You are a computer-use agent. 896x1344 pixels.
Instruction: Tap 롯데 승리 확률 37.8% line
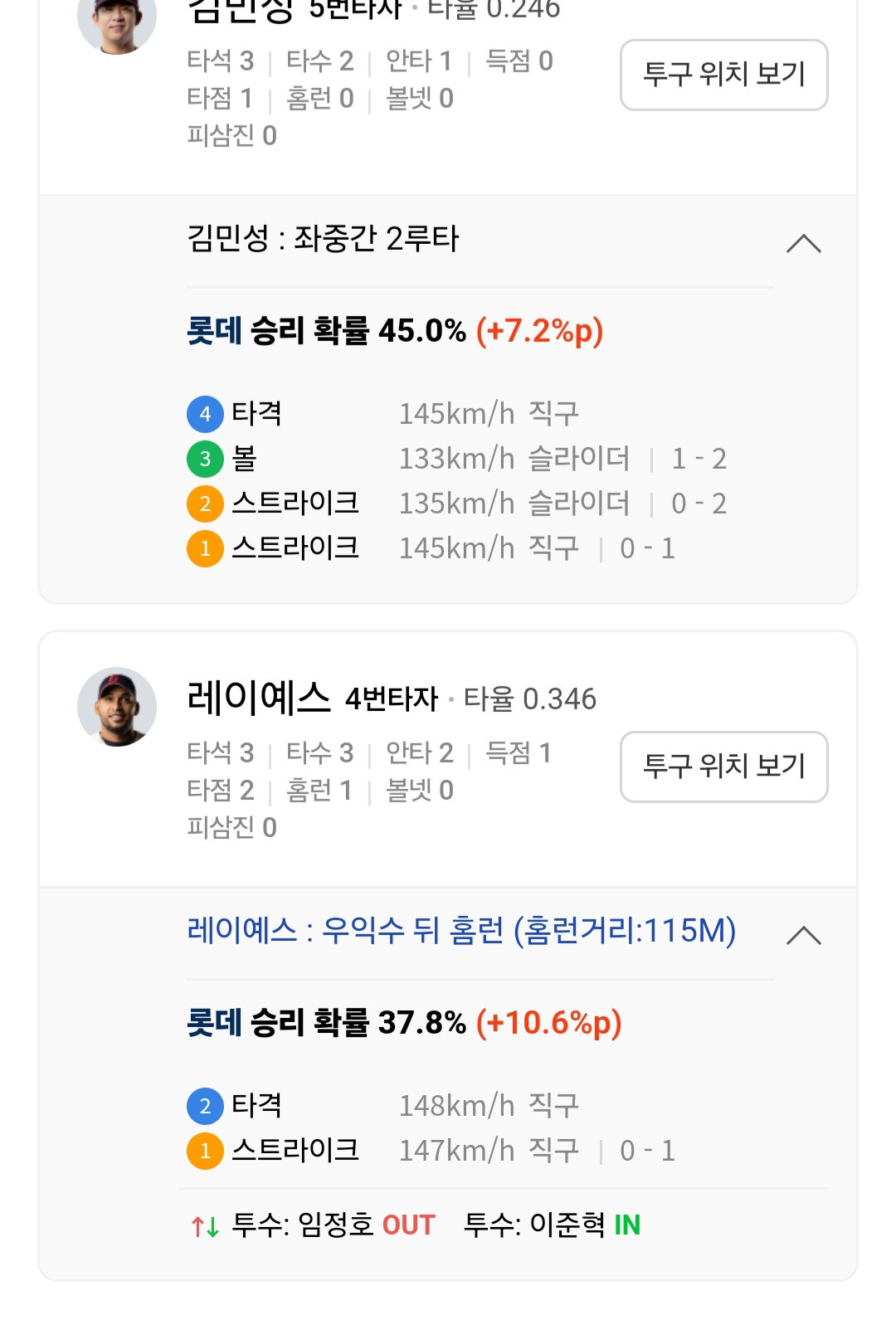[x=404, y=1023]
